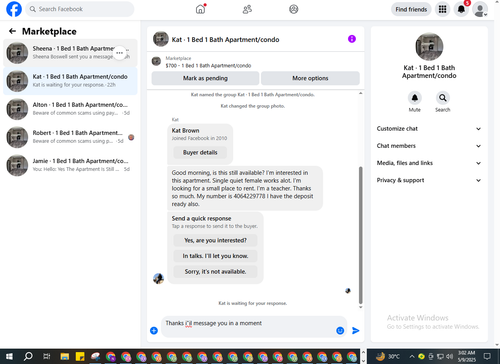Mute the Kat conversation

pyautogui.click(x=415, y=98)
